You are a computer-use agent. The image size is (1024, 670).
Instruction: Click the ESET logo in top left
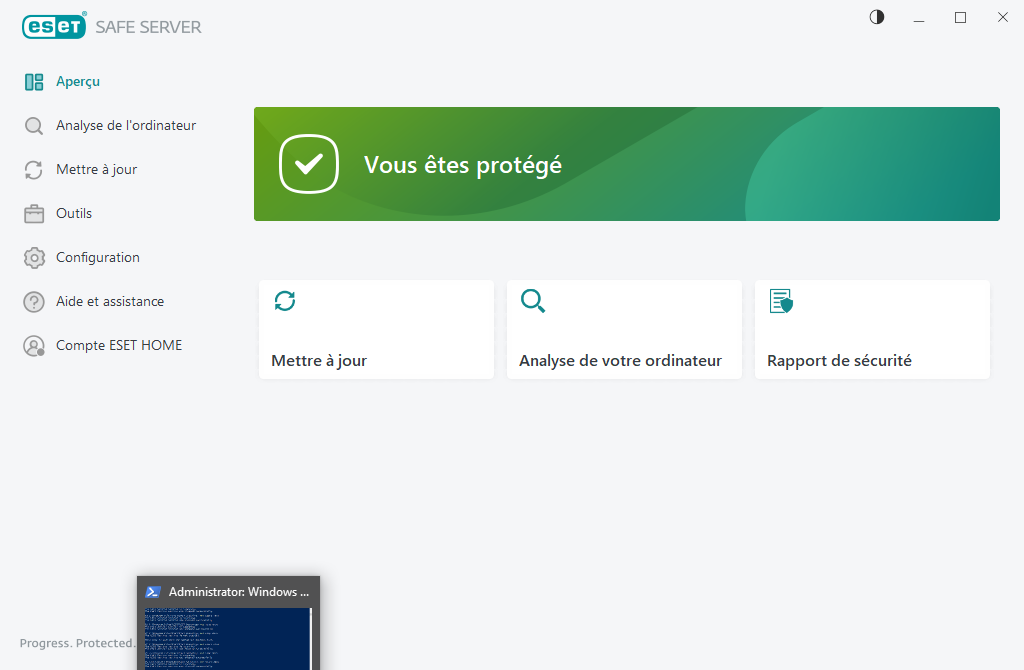pyautogui.click(x=53, y=26)
